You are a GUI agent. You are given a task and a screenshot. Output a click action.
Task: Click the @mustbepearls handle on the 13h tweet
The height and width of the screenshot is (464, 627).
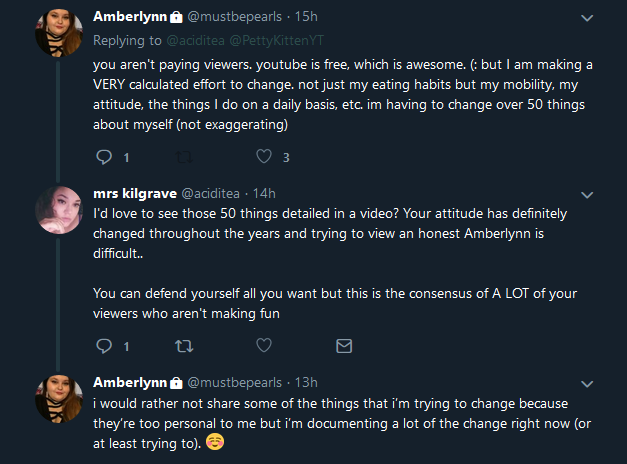(x=235, y=383)
